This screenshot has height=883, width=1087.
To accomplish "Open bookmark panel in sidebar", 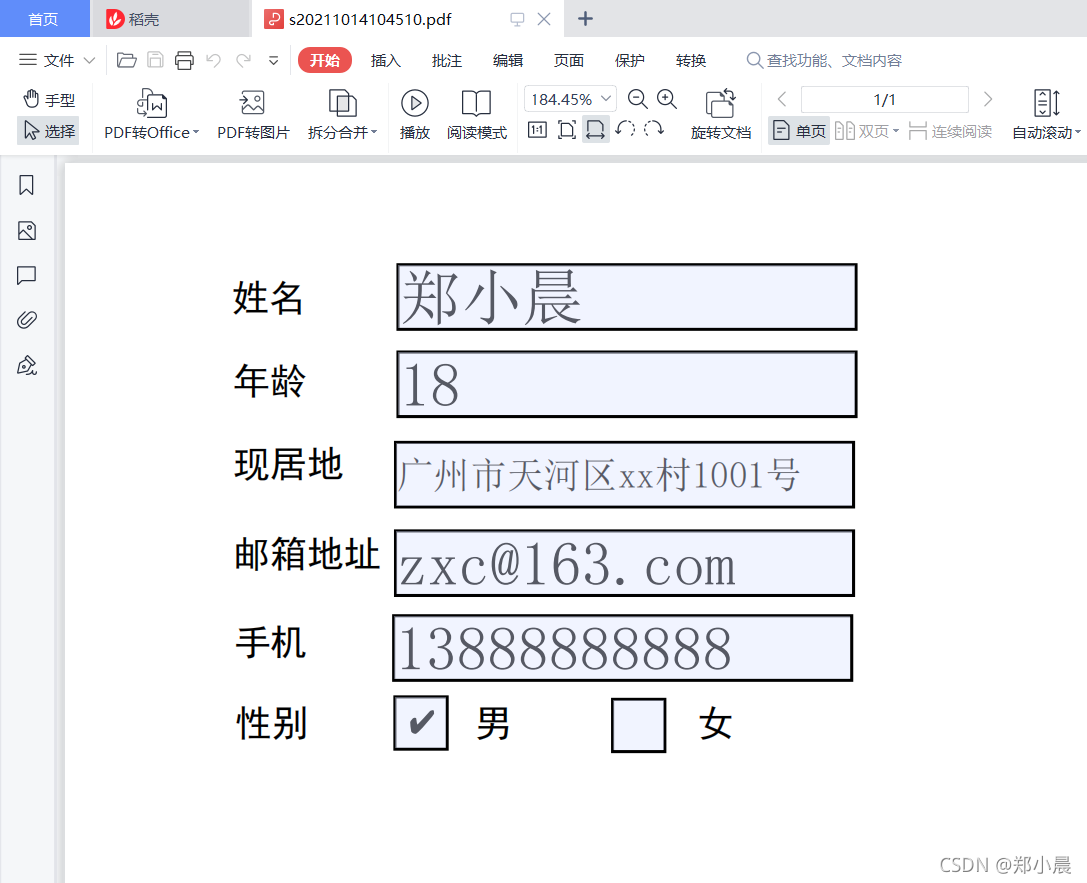I will click(26, 185).
